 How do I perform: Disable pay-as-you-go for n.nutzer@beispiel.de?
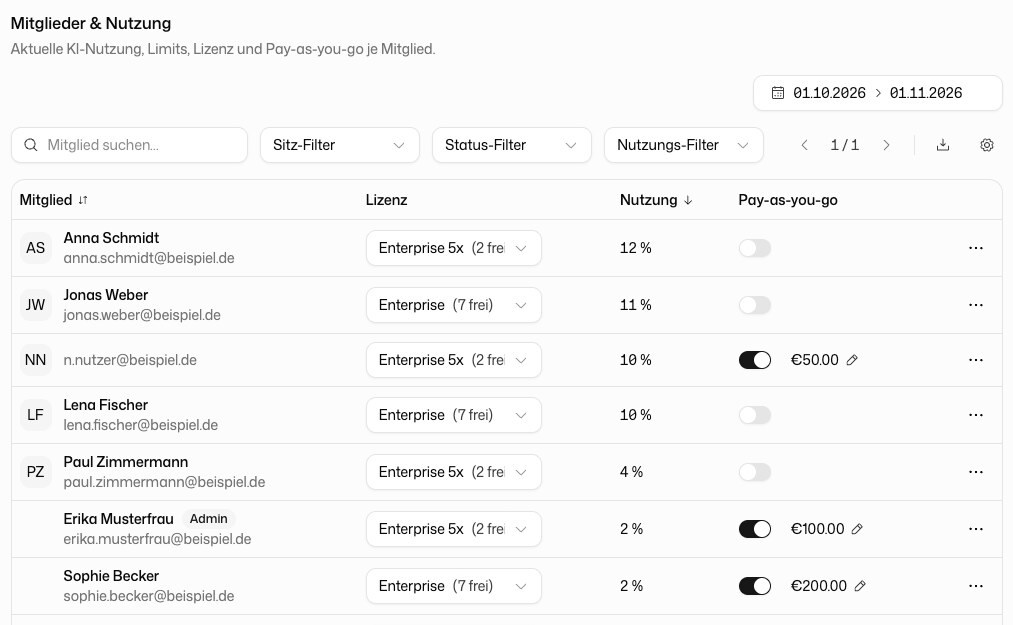pyautogui.click(x=755, y=360)
